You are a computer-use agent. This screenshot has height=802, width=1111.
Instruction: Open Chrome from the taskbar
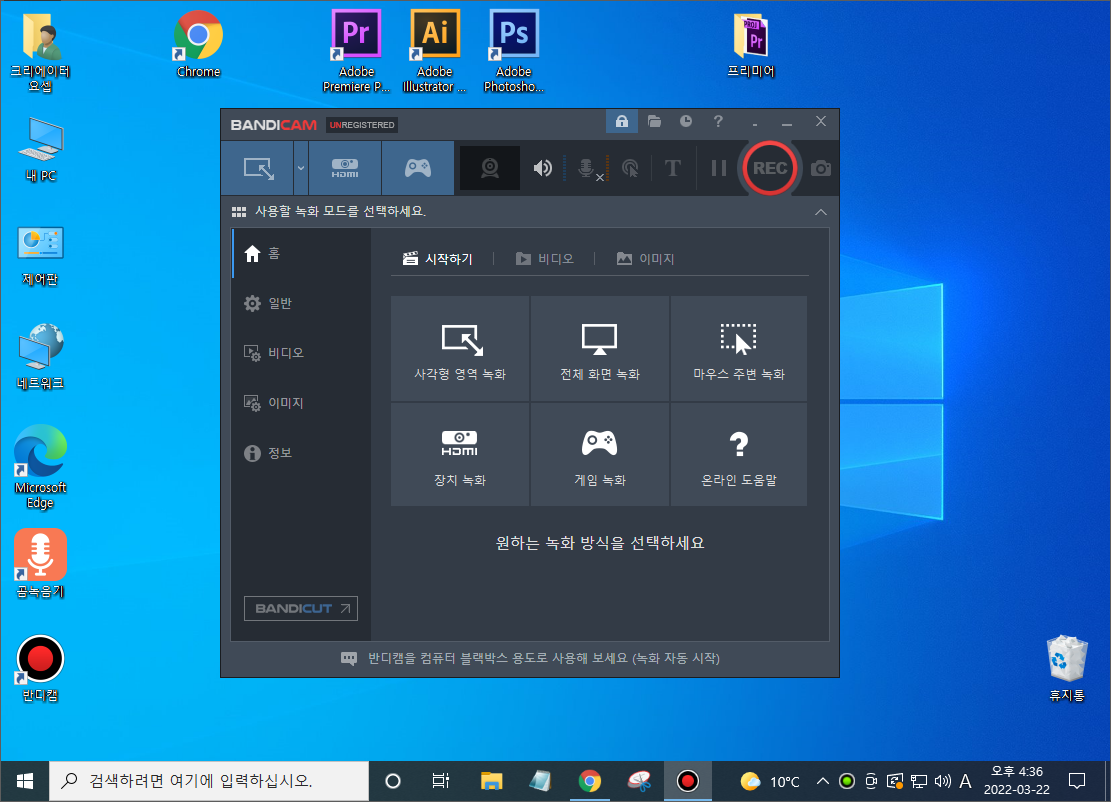pyautogui.click(x=590, y=781)
